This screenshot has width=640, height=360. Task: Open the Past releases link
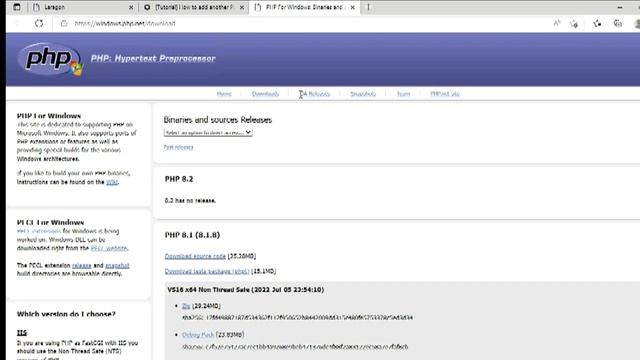178,147
